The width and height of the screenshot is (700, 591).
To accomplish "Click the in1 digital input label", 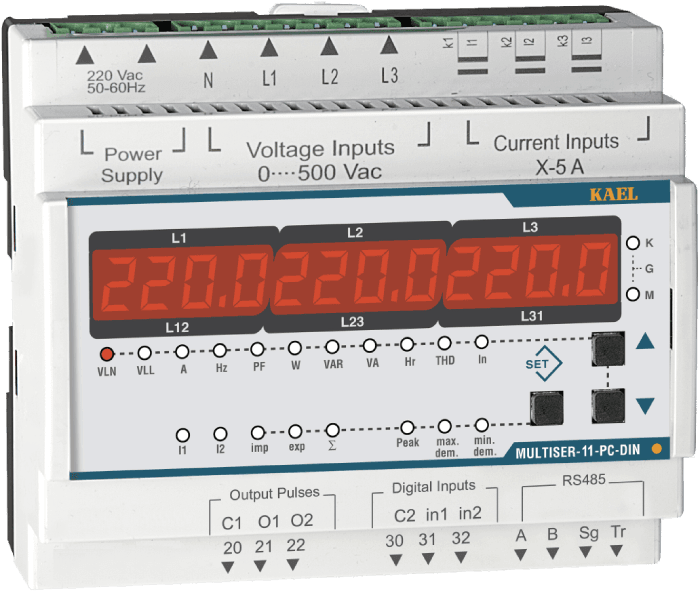I will (437, 515).
